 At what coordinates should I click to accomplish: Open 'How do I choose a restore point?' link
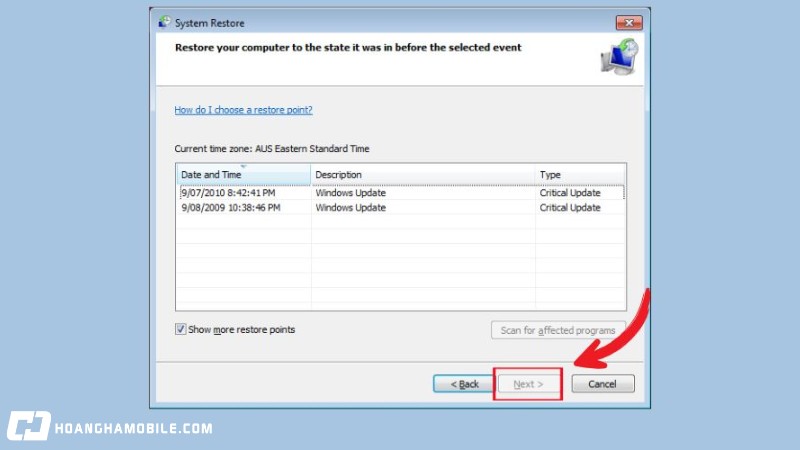pos(243,110)
